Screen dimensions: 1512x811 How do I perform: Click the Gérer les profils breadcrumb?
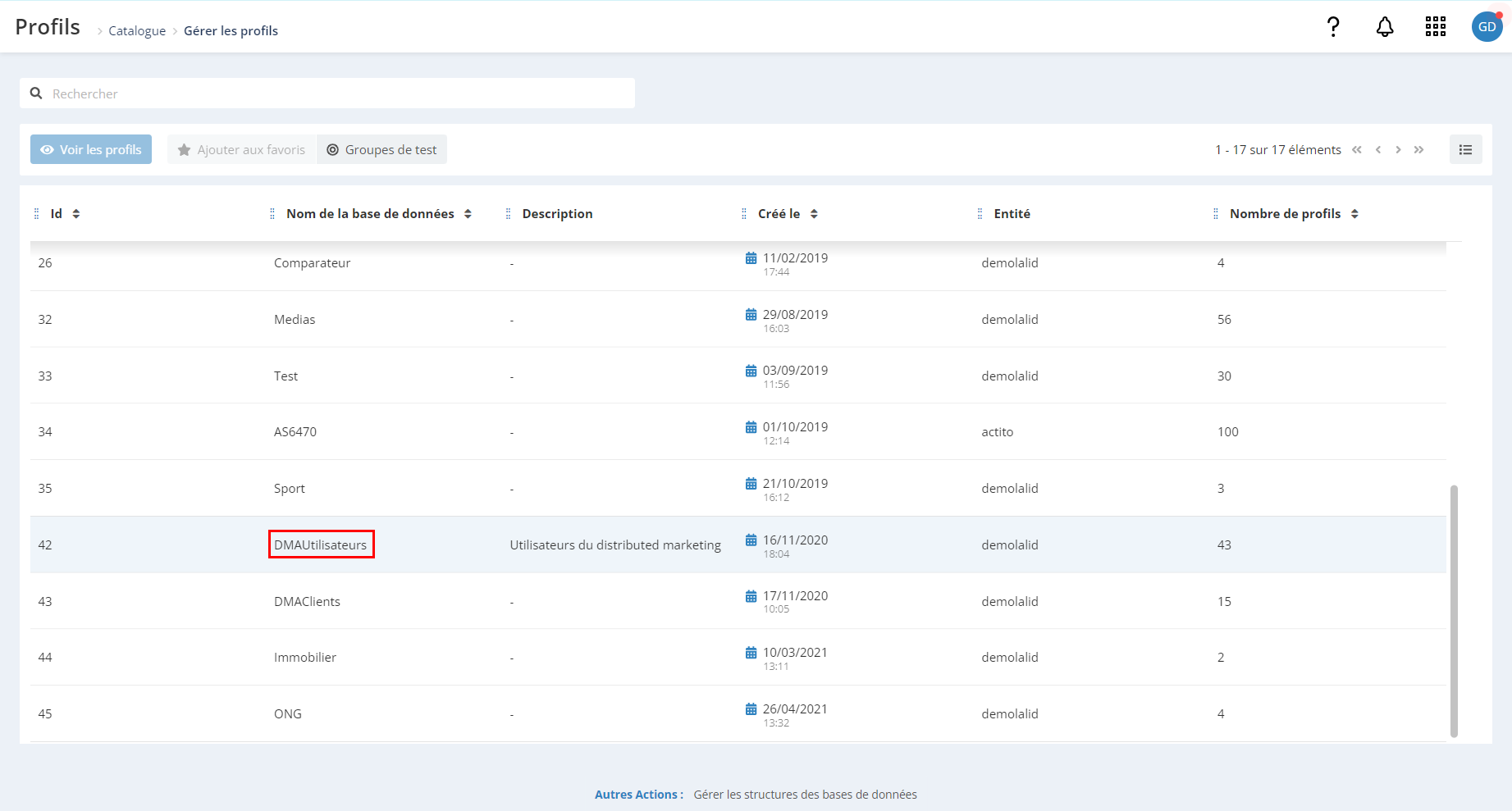click(231, 31)
